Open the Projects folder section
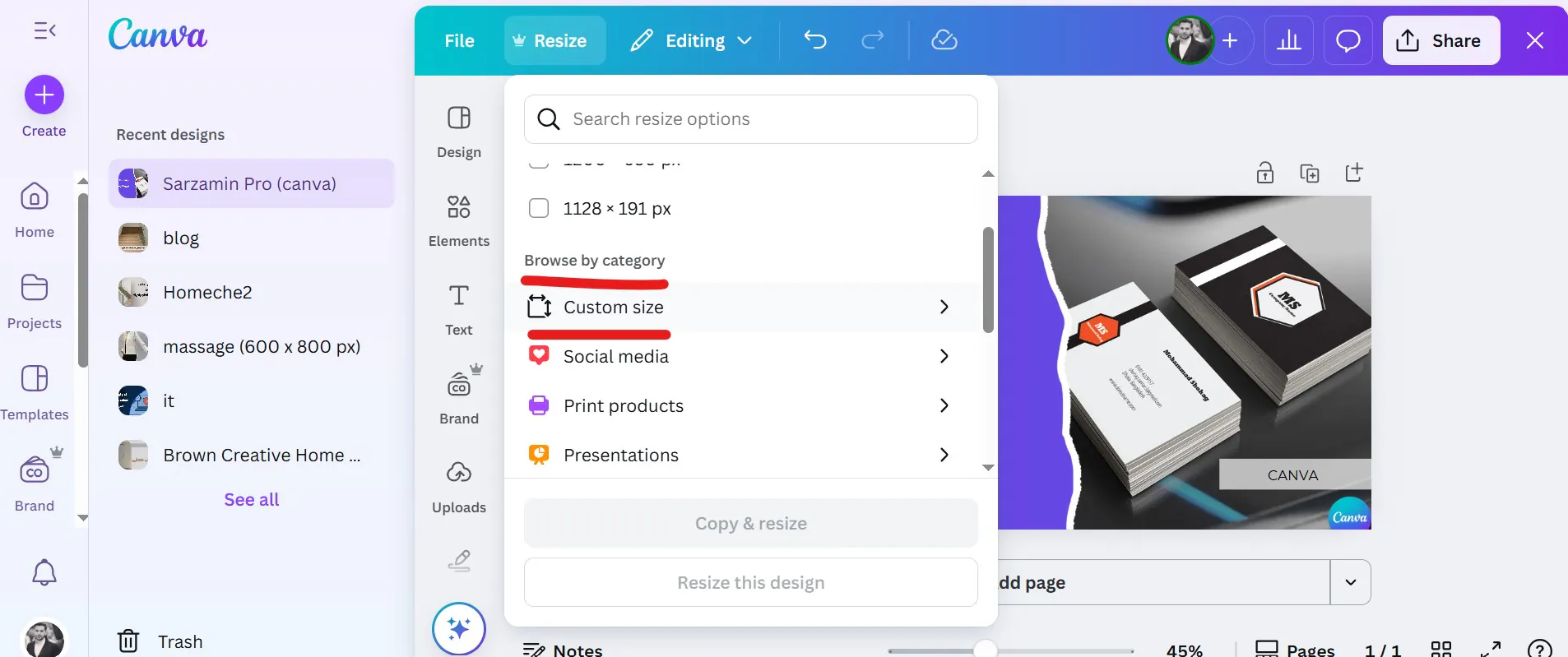The image size is (1568, 657). click(35, 301)
